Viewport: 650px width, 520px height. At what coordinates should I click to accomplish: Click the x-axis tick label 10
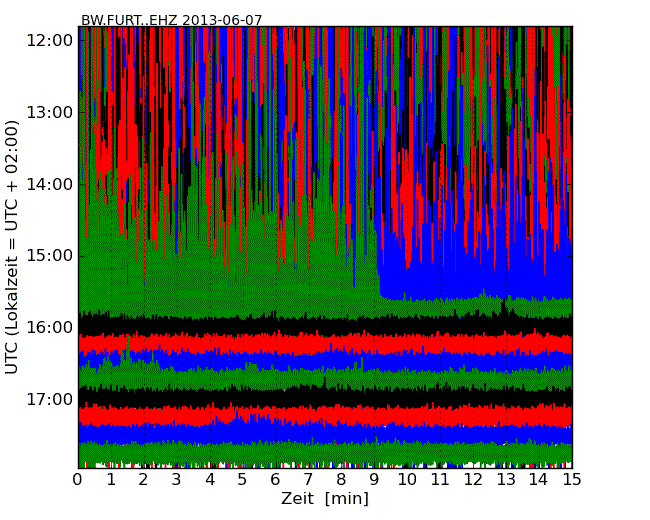pyautogui.click(x=407, y=480)
